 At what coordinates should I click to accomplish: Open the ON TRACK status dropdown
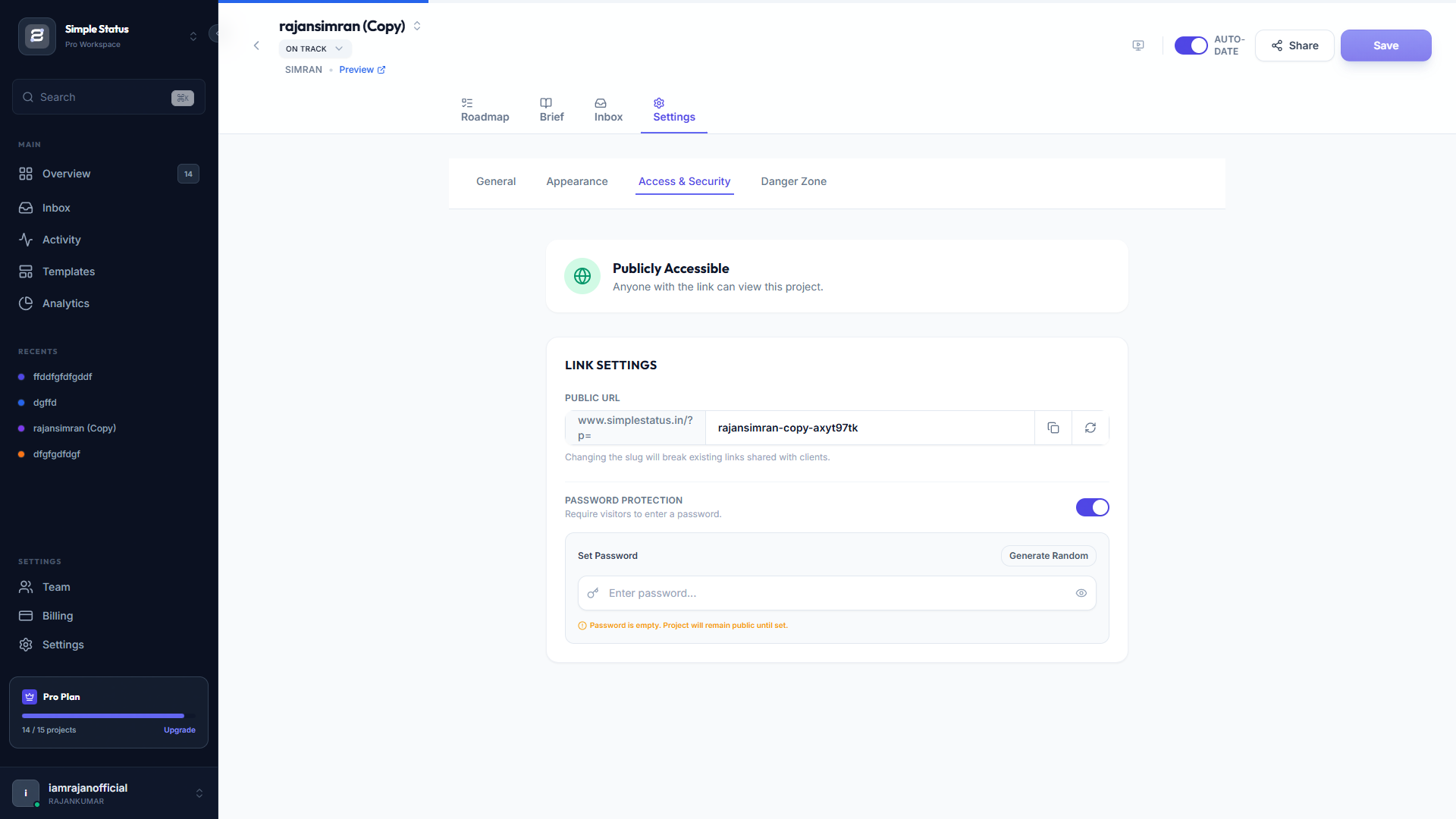point(315,49)
